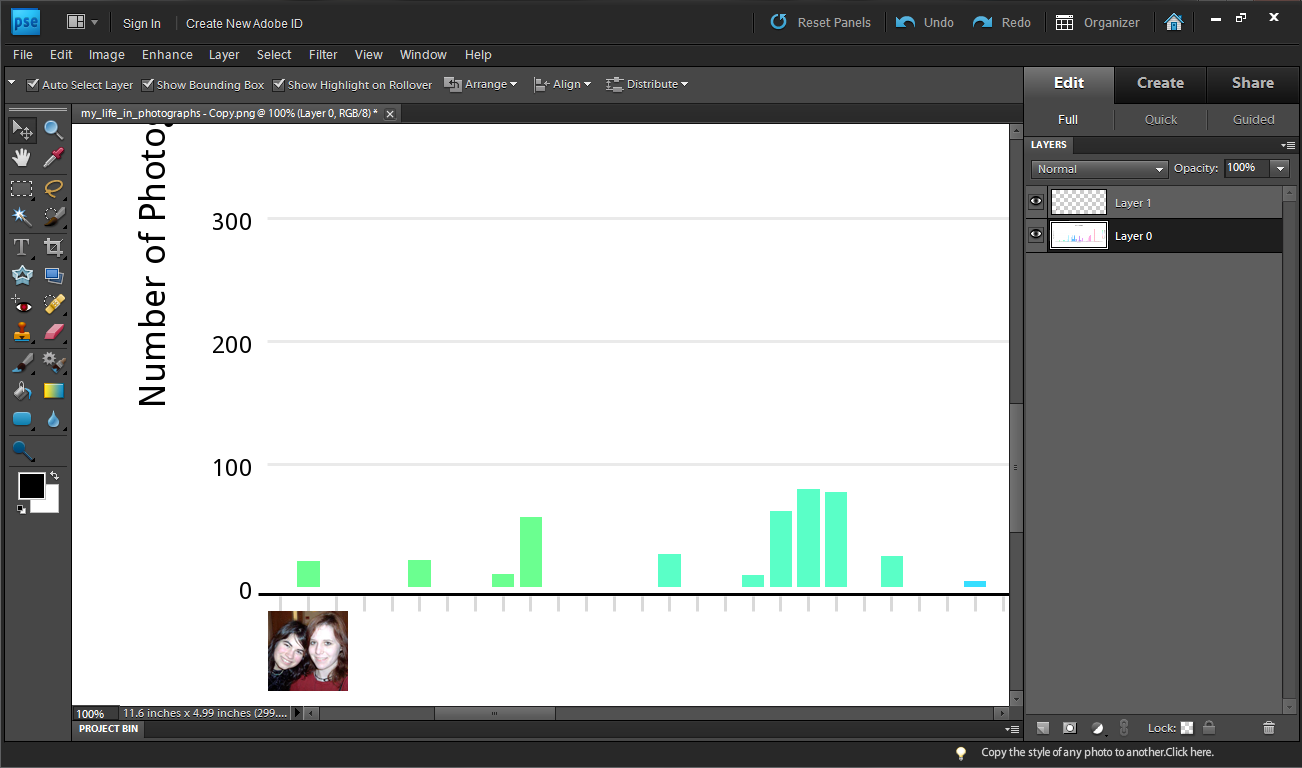Screen dimensions: 1302x768
Task: Select the Hand tool
Action: click(22, 157)
